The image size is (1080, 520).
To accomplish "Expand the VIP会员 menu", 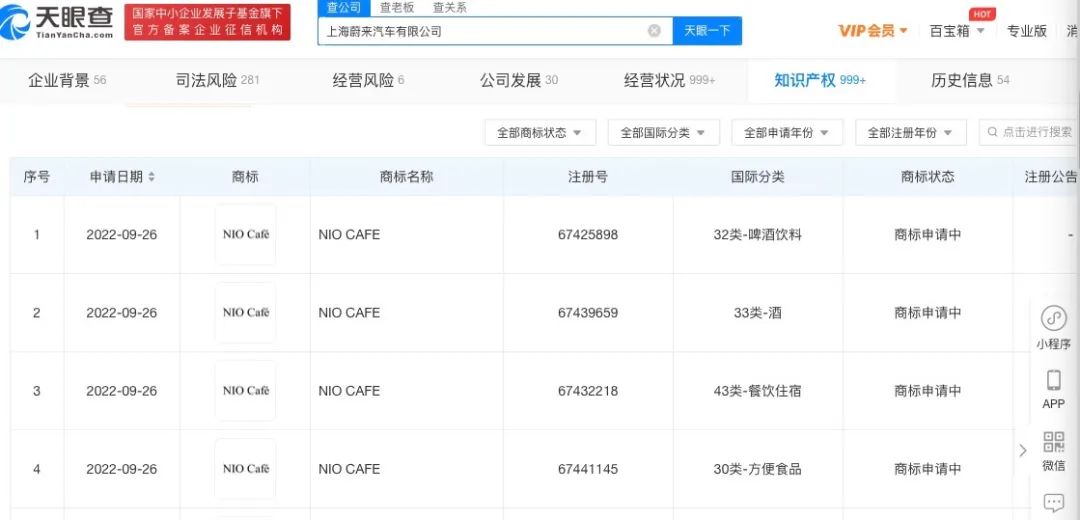I will coord(873,31).
